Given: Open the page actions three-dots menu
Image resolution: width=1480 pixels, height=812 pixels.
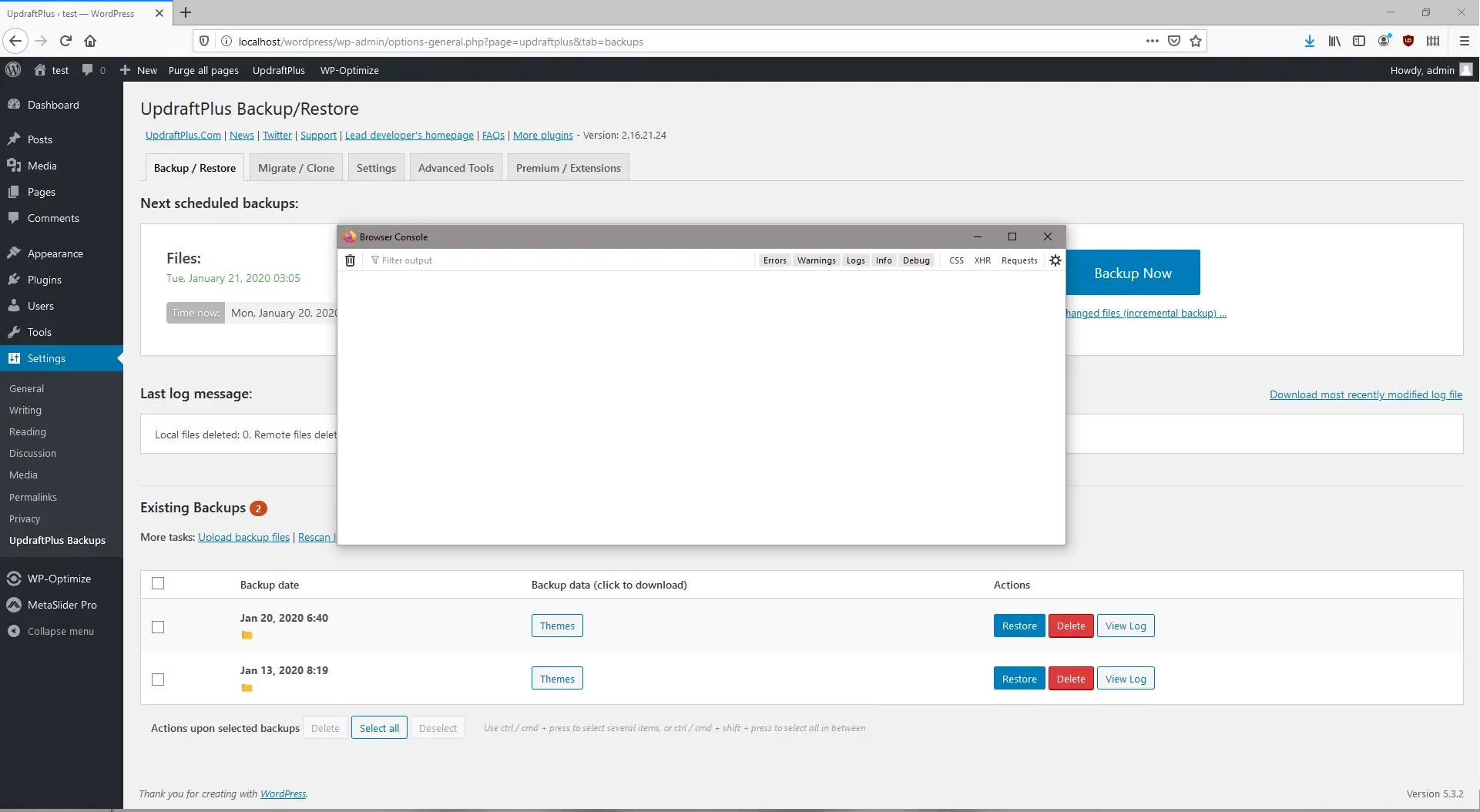Looking at the screenshot, I should [1153, 41].
